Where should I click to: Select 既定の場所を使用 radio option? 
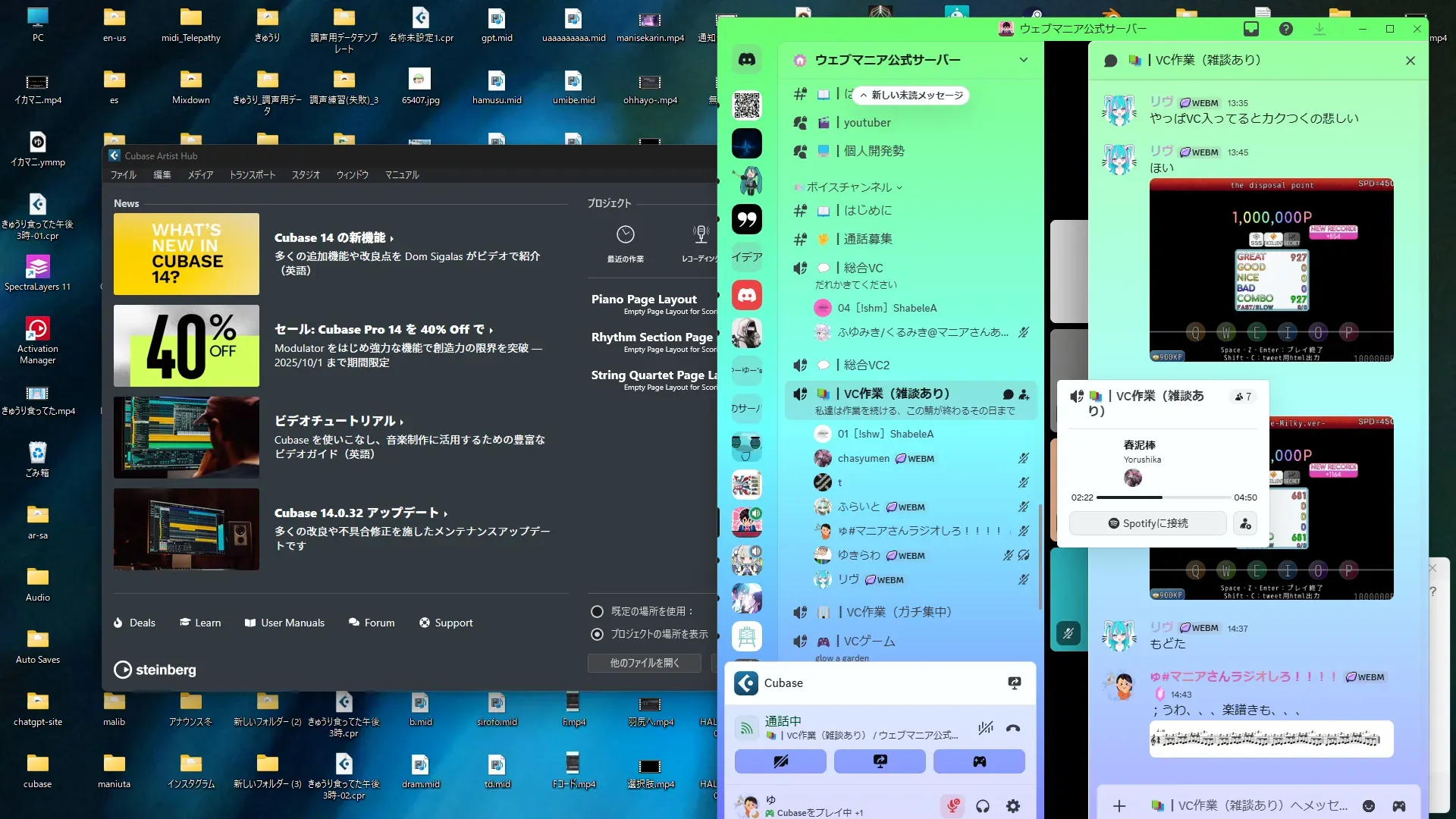(598, 611)
